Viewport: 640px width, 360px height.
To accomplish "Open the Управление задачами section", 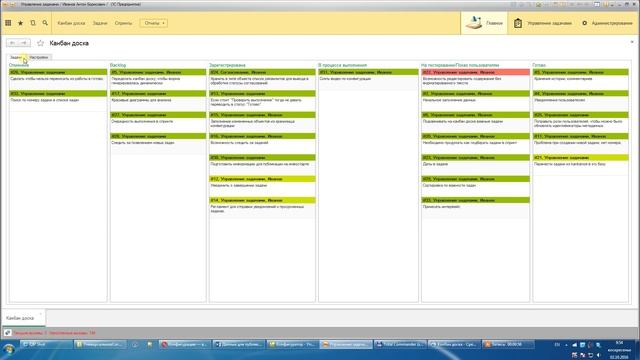I will pyautogui.click(x=542, y=23).
